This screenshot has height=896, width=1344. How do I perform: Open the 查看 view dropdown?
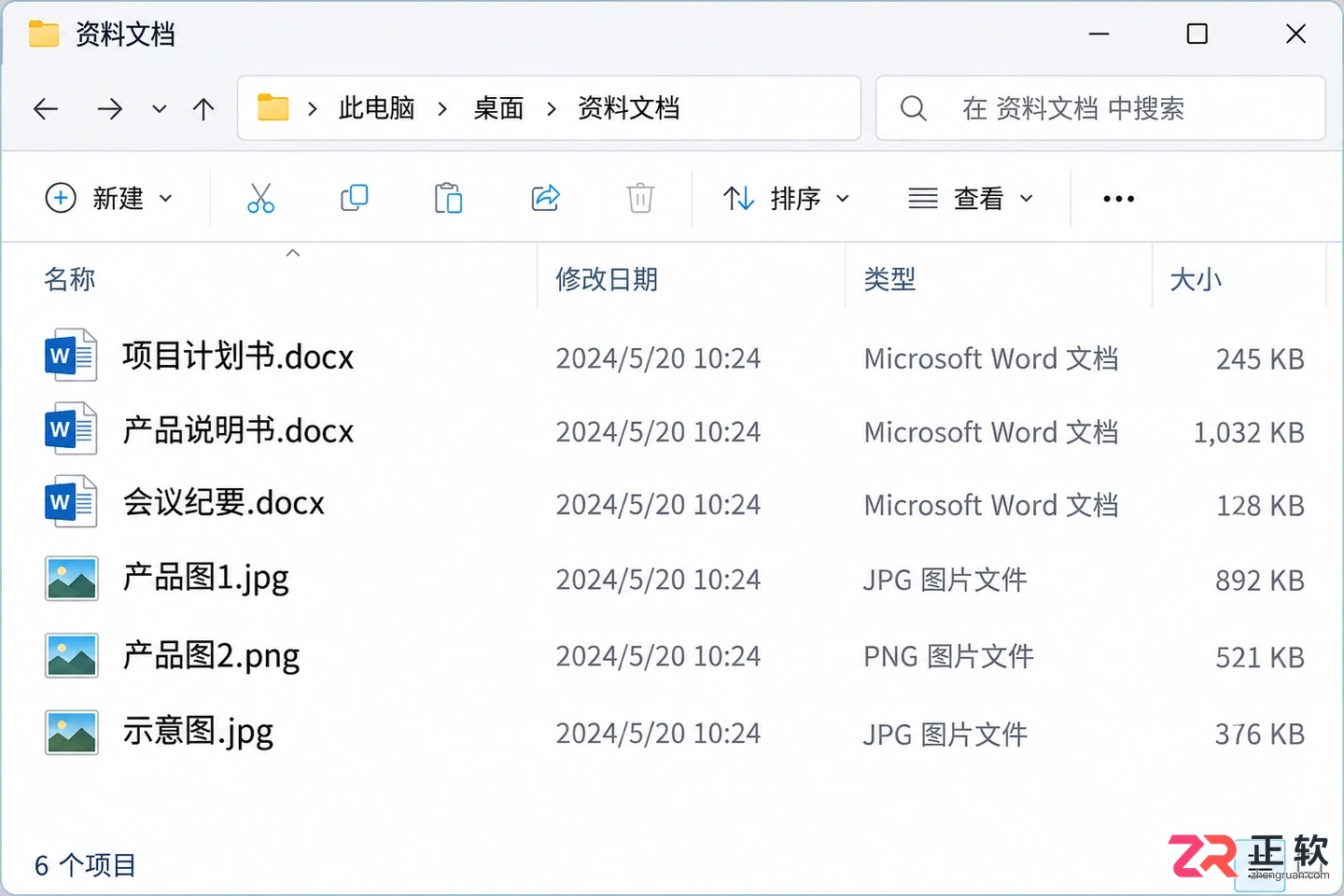[x=971, y=198]
